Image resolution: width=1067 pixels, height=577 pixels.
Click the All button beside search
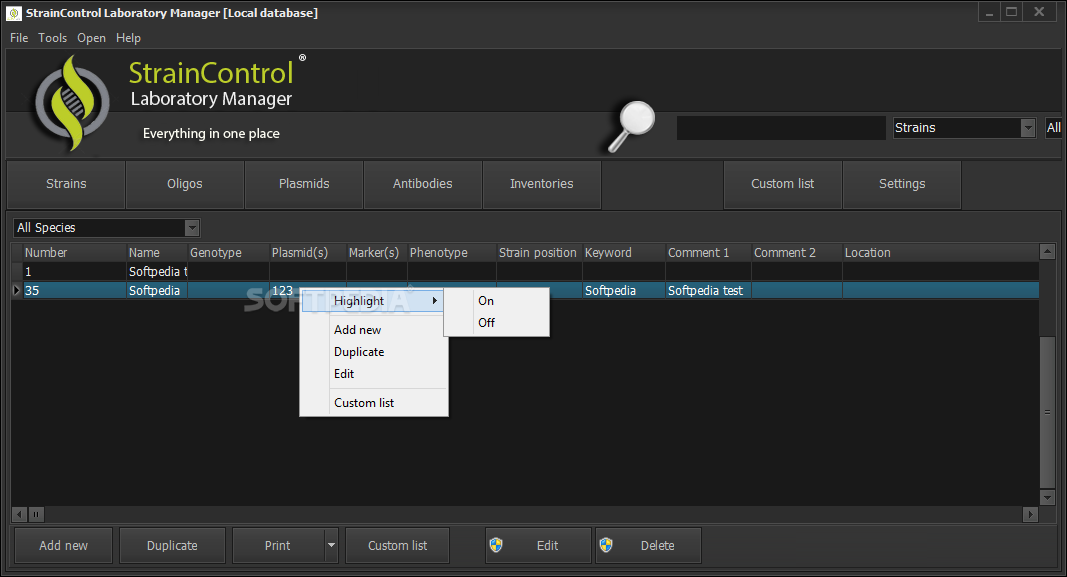click(x=1053, y=128)
